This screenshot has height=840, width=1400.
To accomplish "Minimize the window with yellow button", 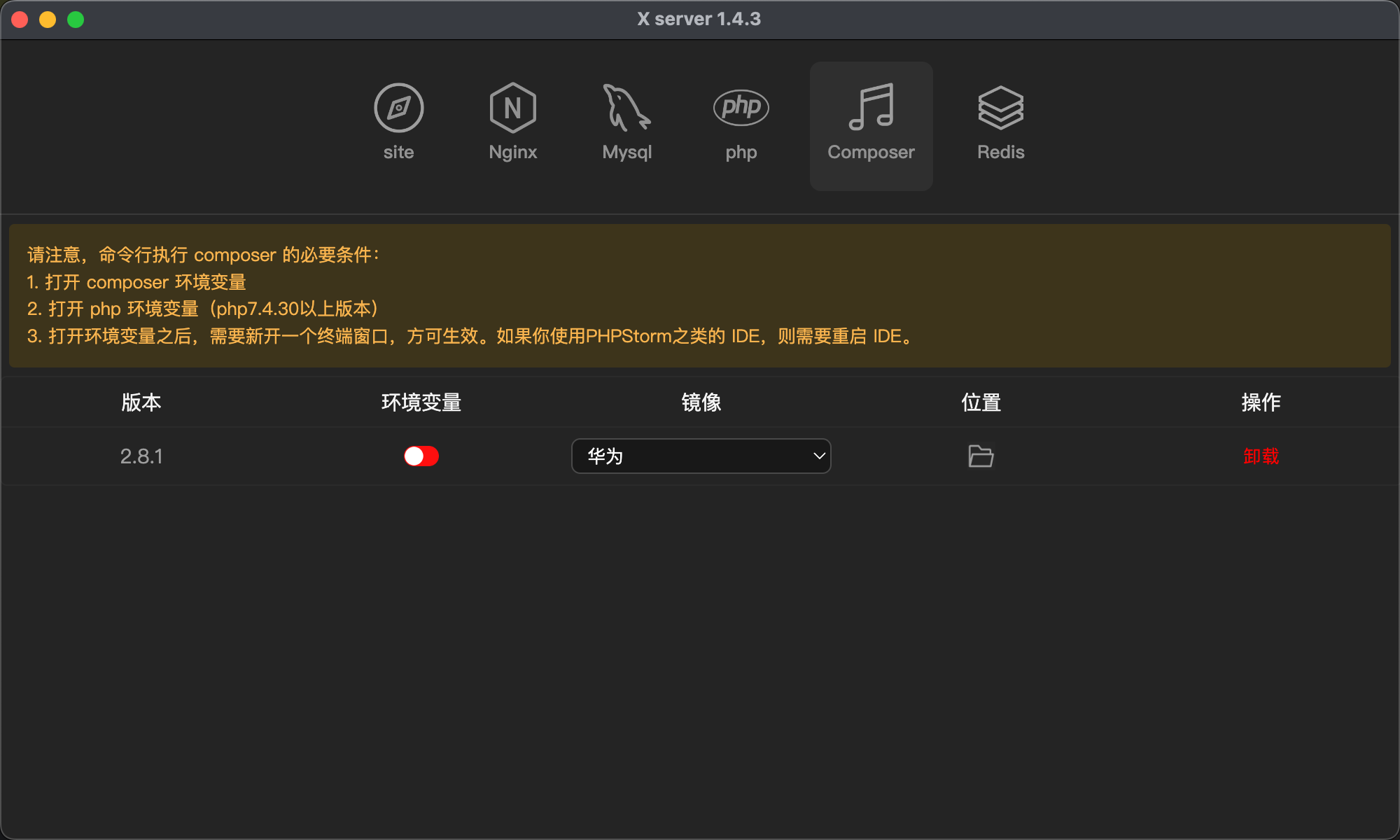I will (x=48, y=20).
